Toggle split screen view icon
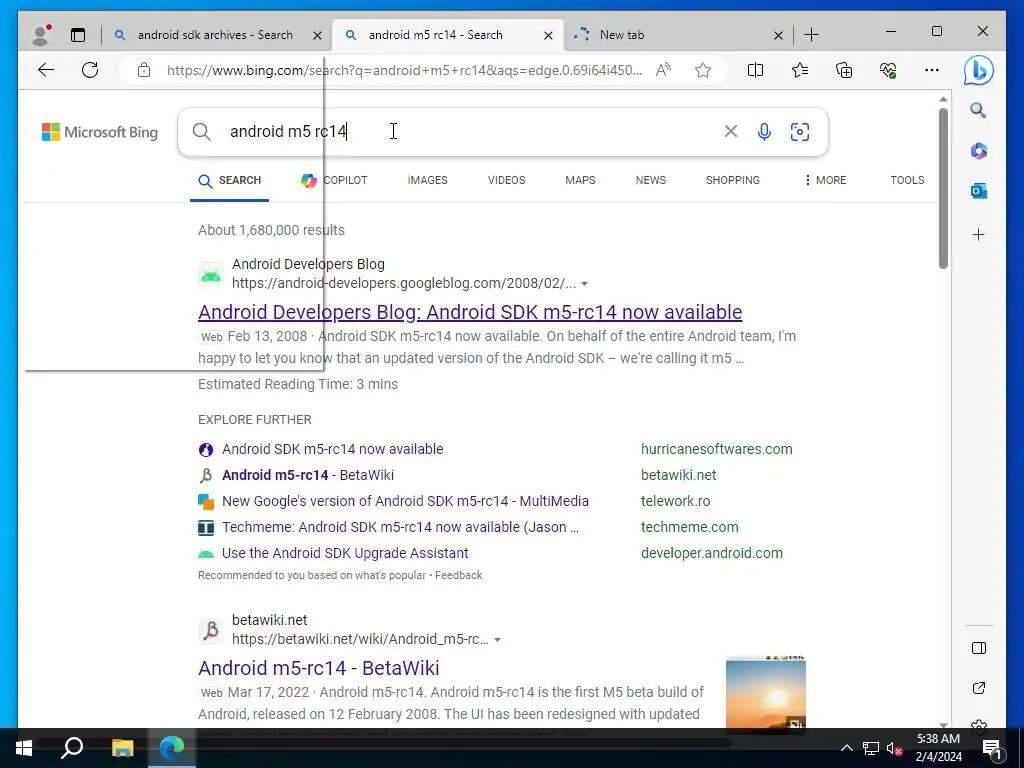 point(755,70)
